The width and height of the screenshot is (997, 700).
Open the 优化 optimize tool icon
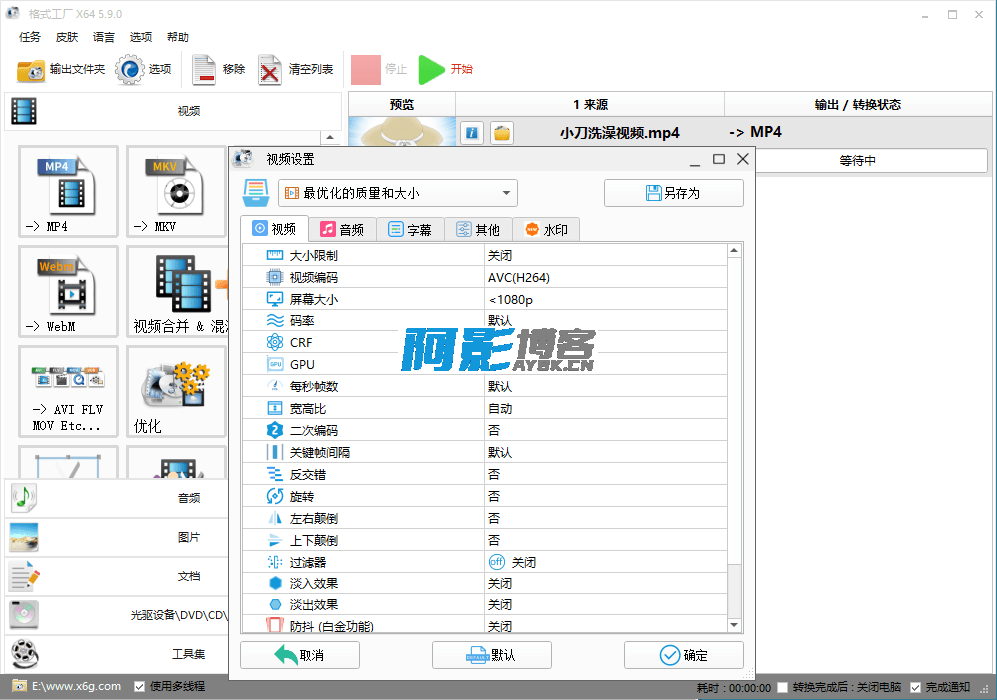176,391
